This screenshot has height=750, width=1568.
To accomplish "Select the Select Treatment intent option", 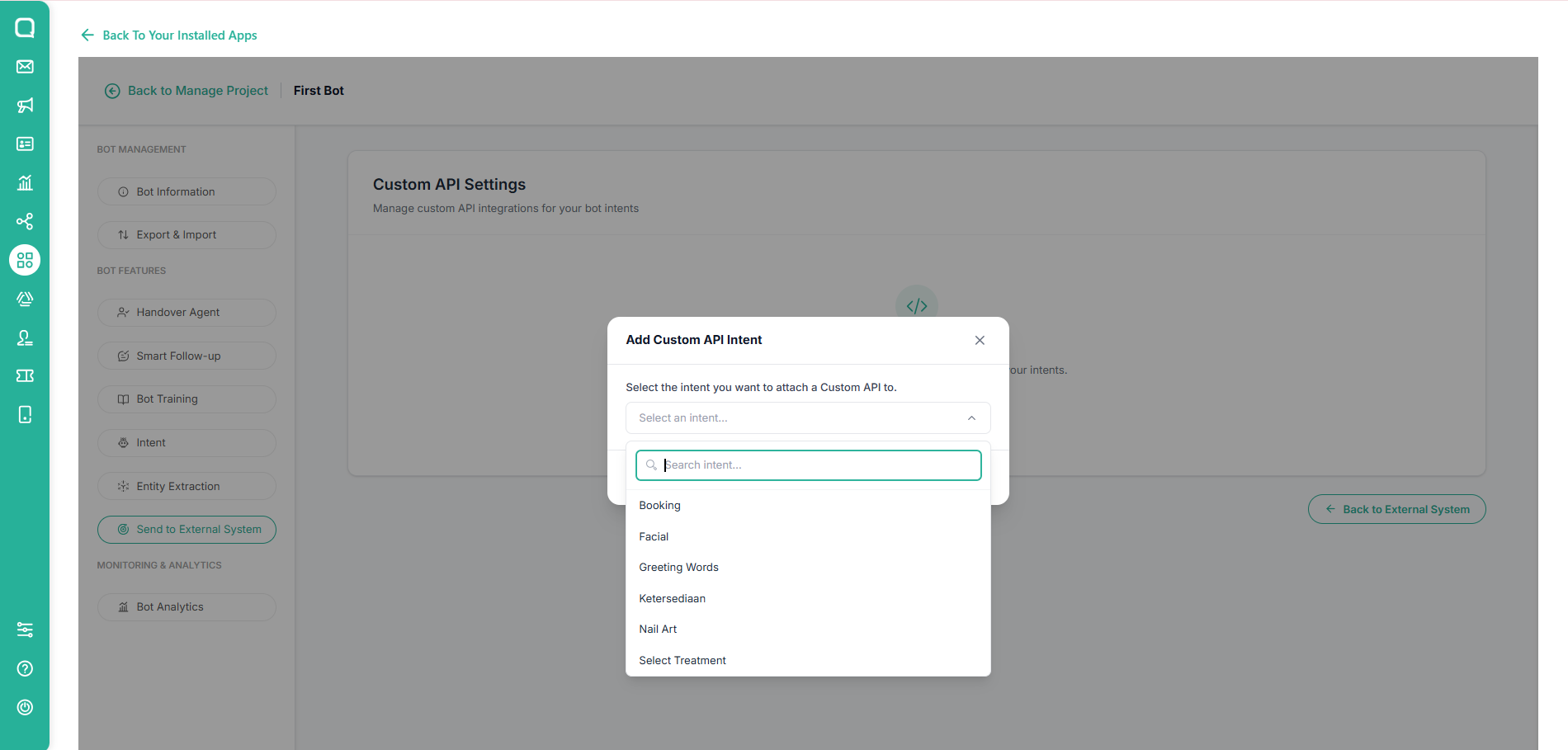I will [808, 660].
